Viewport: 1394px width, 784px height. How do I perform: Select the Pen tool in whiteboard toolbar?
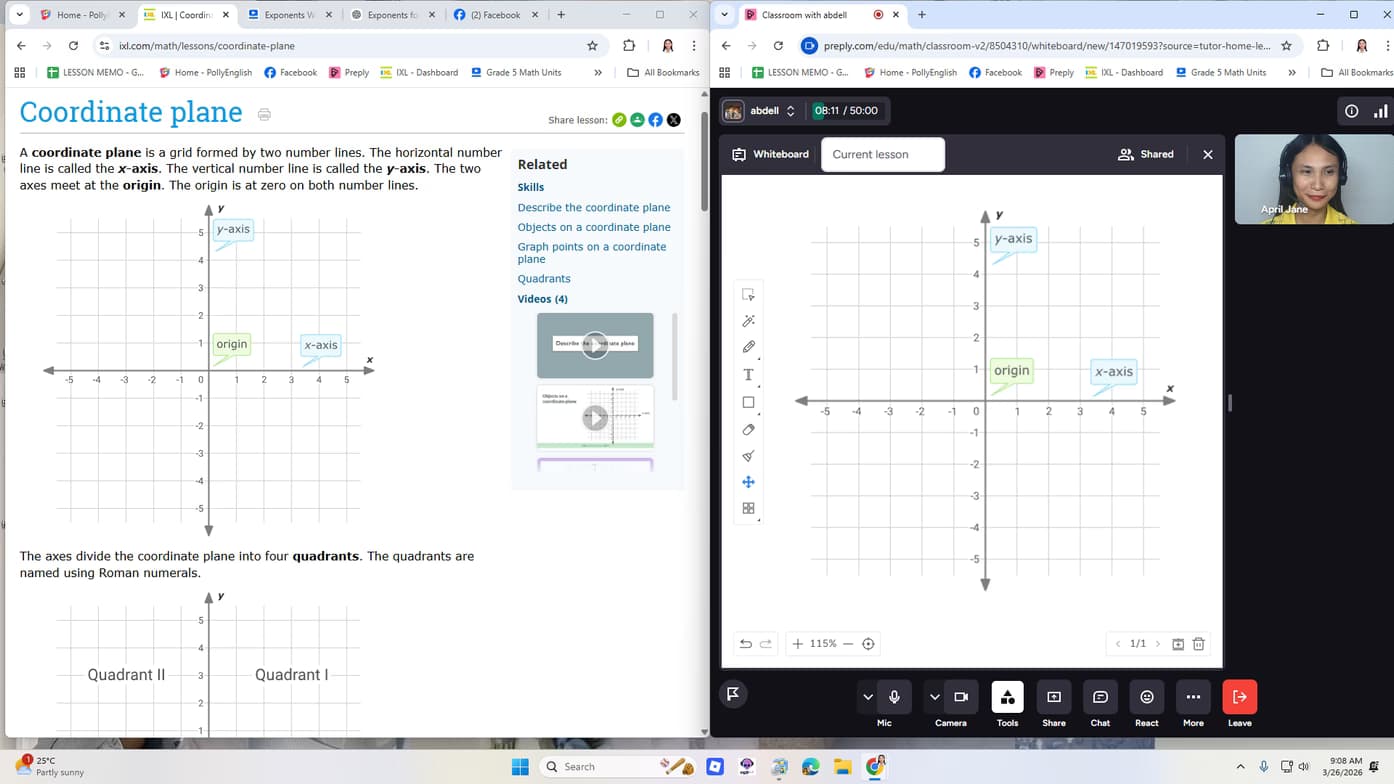click(748, 347)
